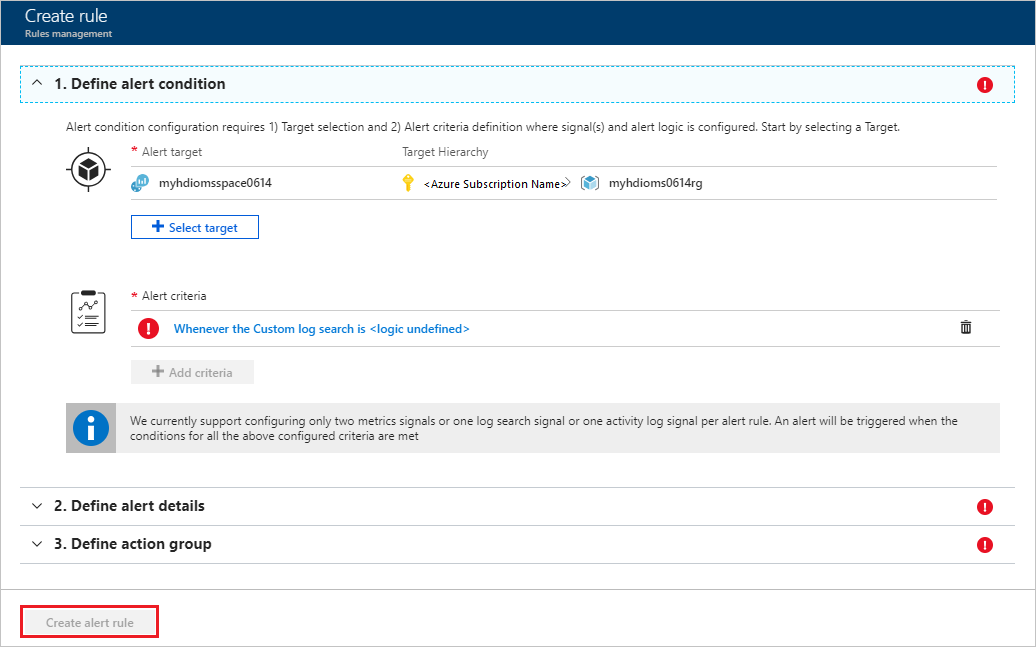Click the alert criteria clipboard icon
Screen dimensions: 1036x647
(x=87, y=313)
